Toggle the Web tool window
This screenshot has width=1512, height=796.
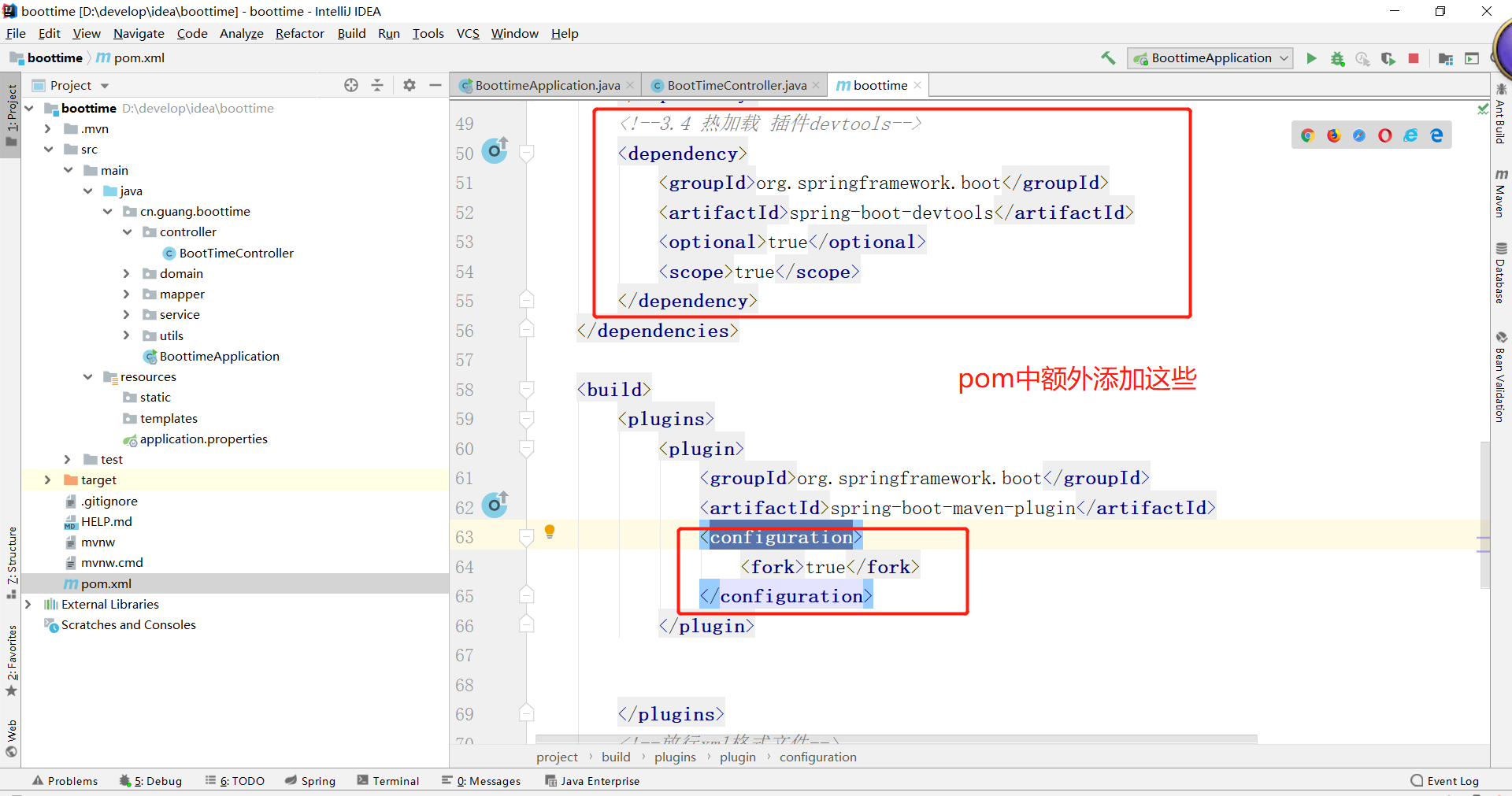[x=11, y=738]
